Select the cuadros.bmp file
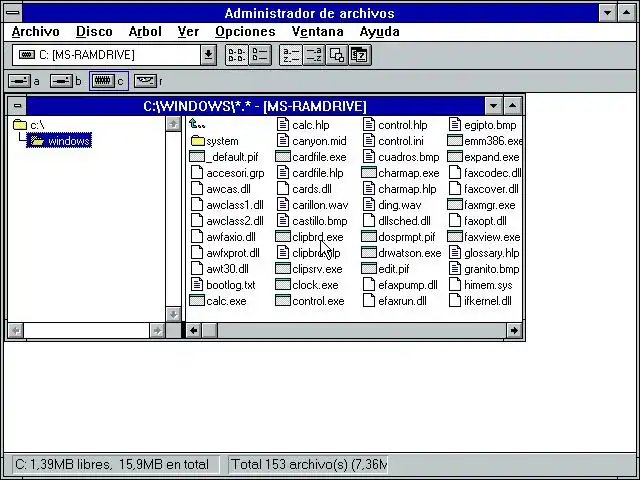The width and height of the screenshot is (640, 480). [401, 157]
